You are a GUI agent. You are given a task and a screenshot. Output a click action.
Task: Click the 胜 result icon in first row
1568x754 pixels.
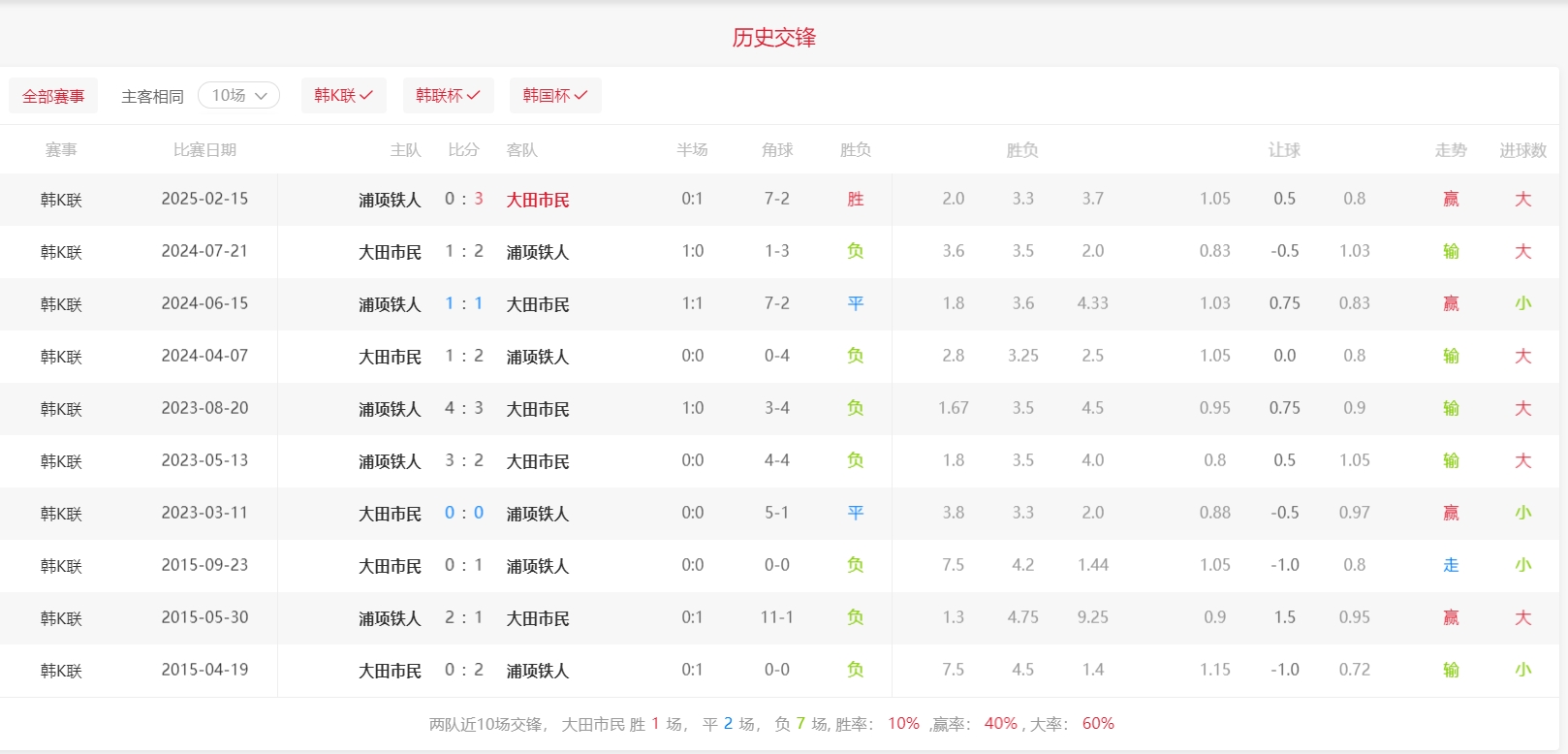tap(855, 199)
